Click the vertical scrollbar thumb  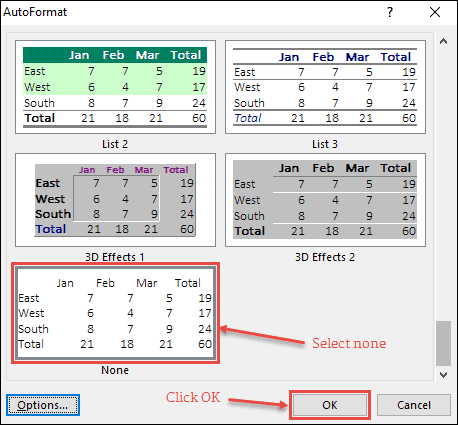443,343
